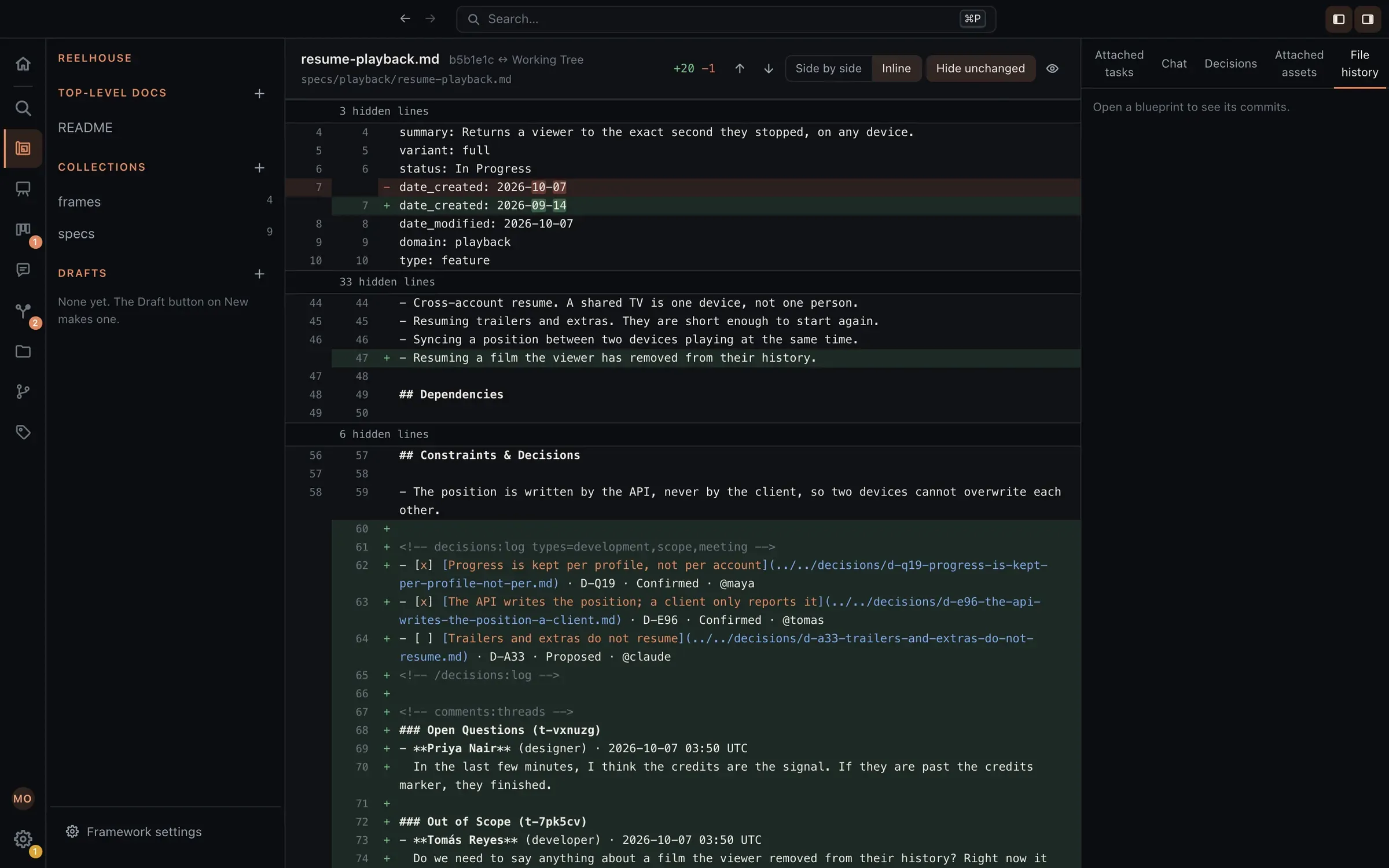The width and height of the screenshot is (1389, 868).
Task: Open the presentation board sidebar icon
Action: 23,189
